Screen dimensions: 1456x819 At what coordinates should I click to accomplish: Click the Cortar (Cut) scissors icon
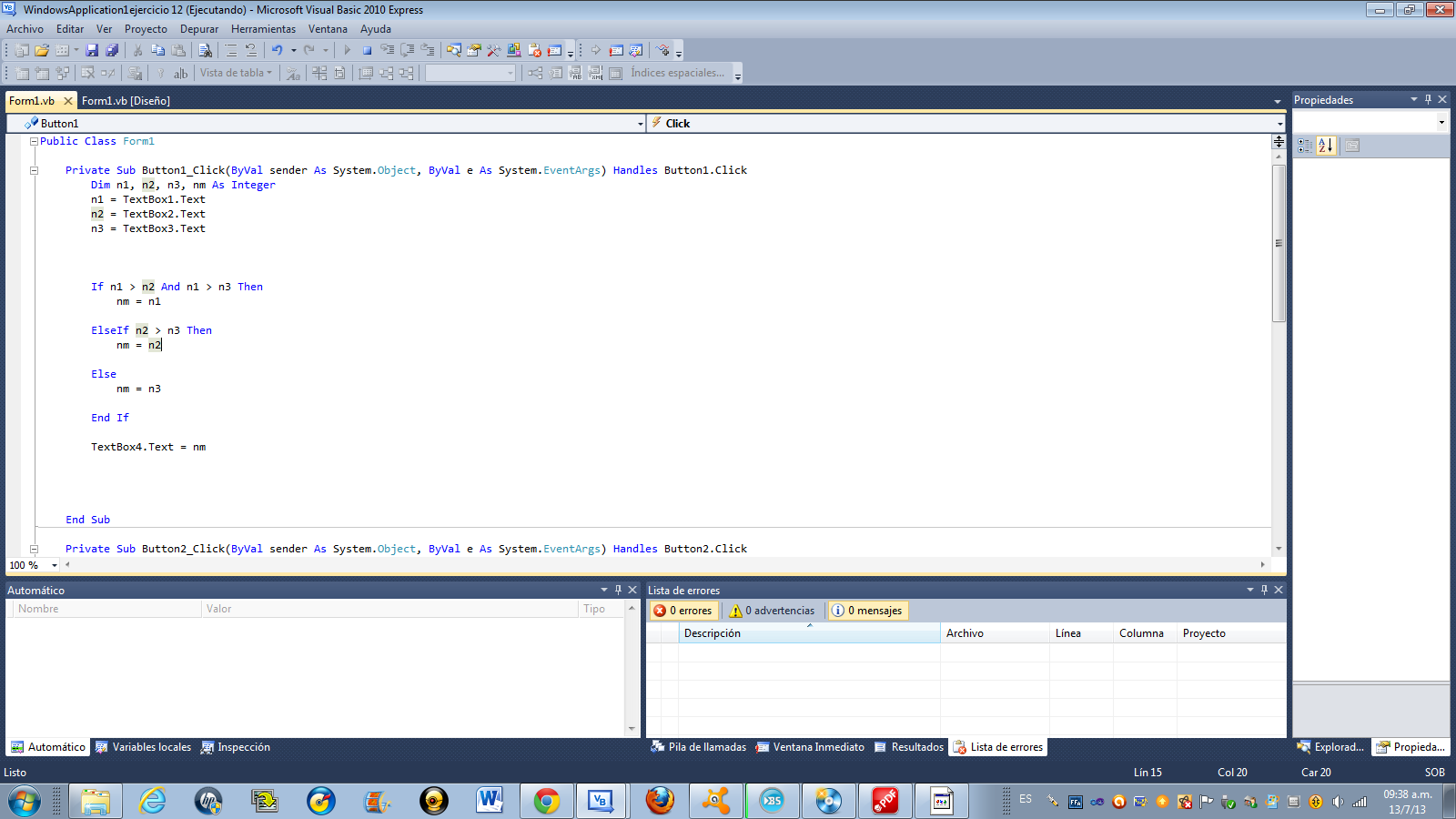click(x=138, y=50)
